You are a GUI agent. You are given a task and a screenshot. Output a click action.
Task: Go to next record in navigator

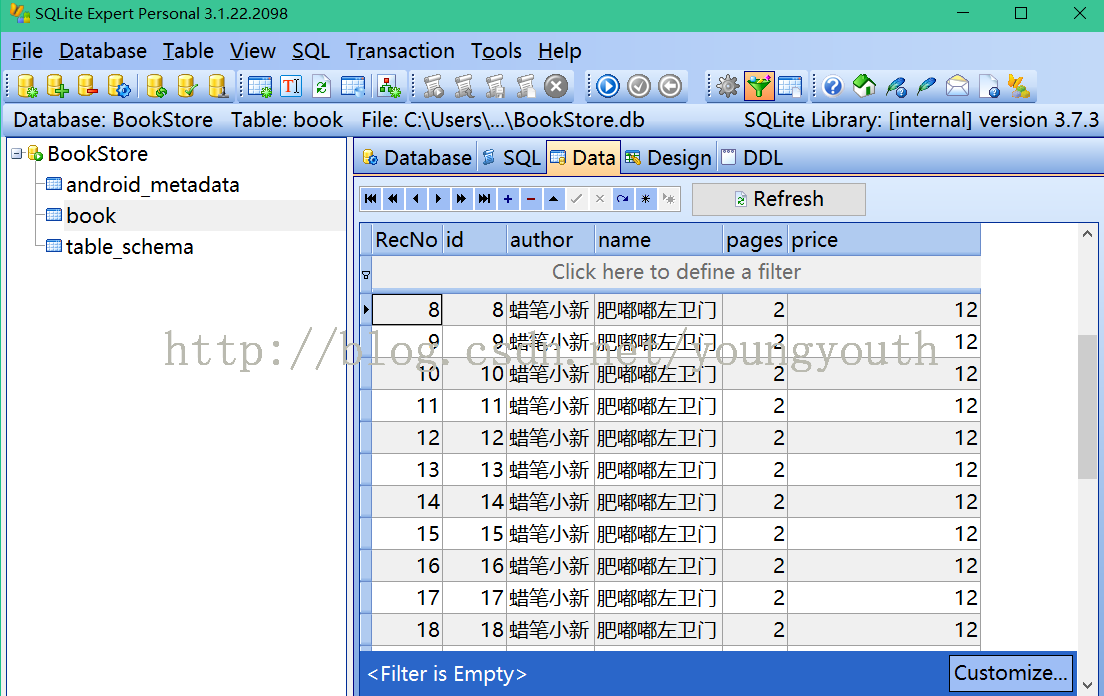(439, 199)
